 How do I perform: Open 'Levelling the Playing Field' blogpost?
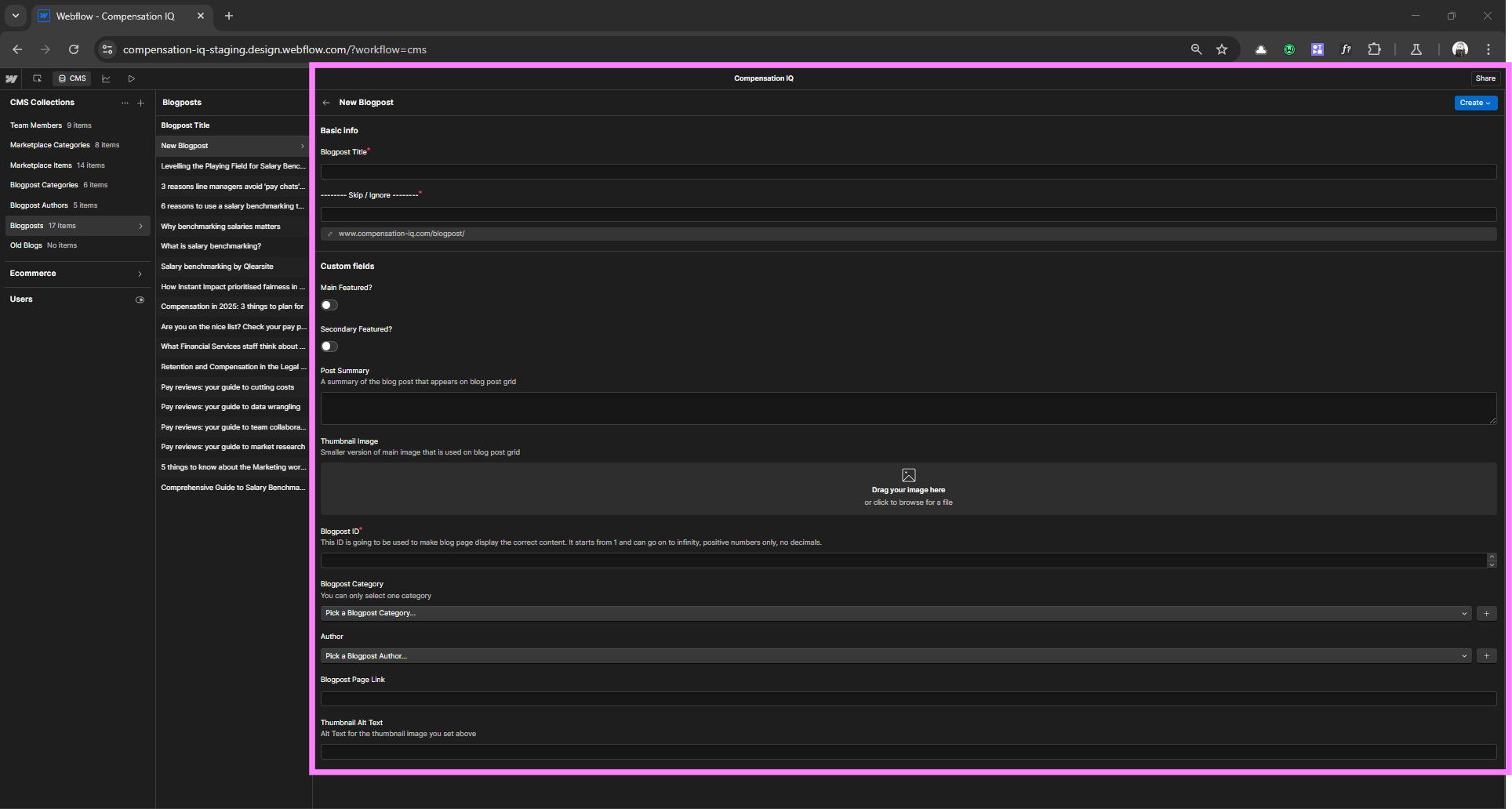(233, 166)
